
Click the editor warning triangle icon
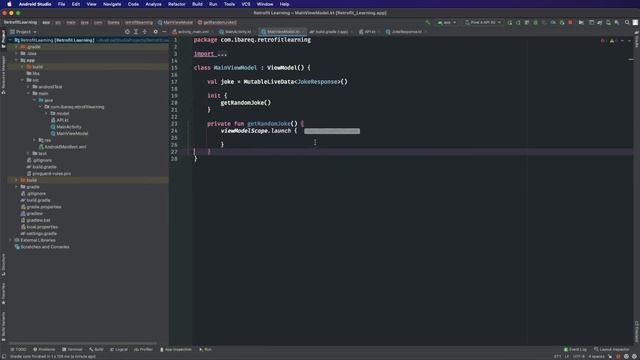click(x=612, y=41)
